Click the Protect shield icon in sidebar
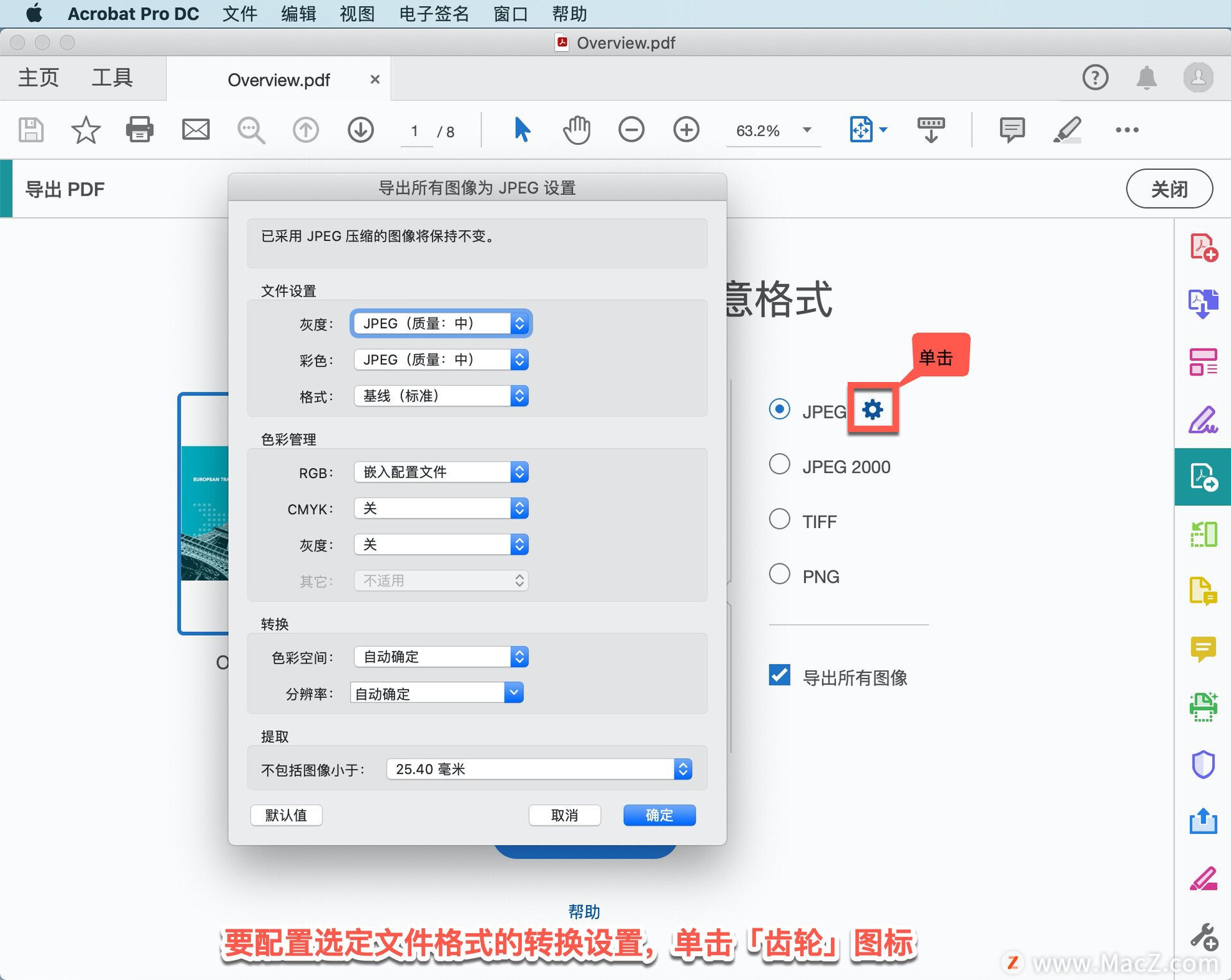Screen dimensions: 1231x980 click(x=1203, y=764)
